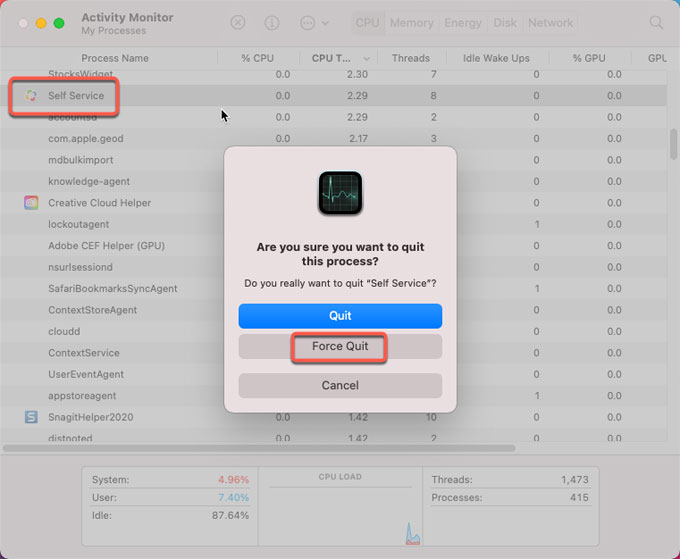The height and width of the screenshot is (559, 680).
Task: Click the System 4.96% value
Action: [x=233, y=480]
